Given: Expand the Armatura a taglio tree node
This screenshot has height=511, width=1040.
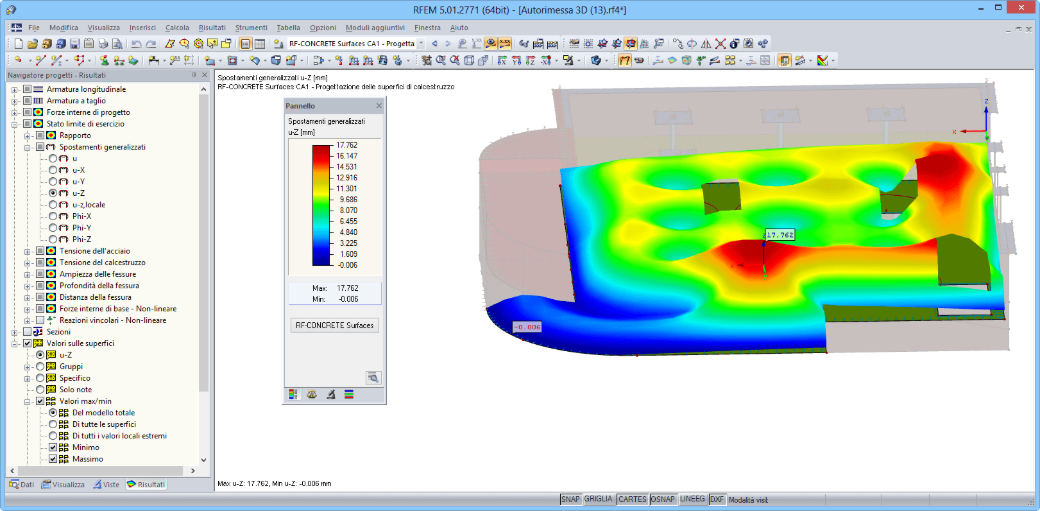Looking at the screenshot, I should 15,101.
